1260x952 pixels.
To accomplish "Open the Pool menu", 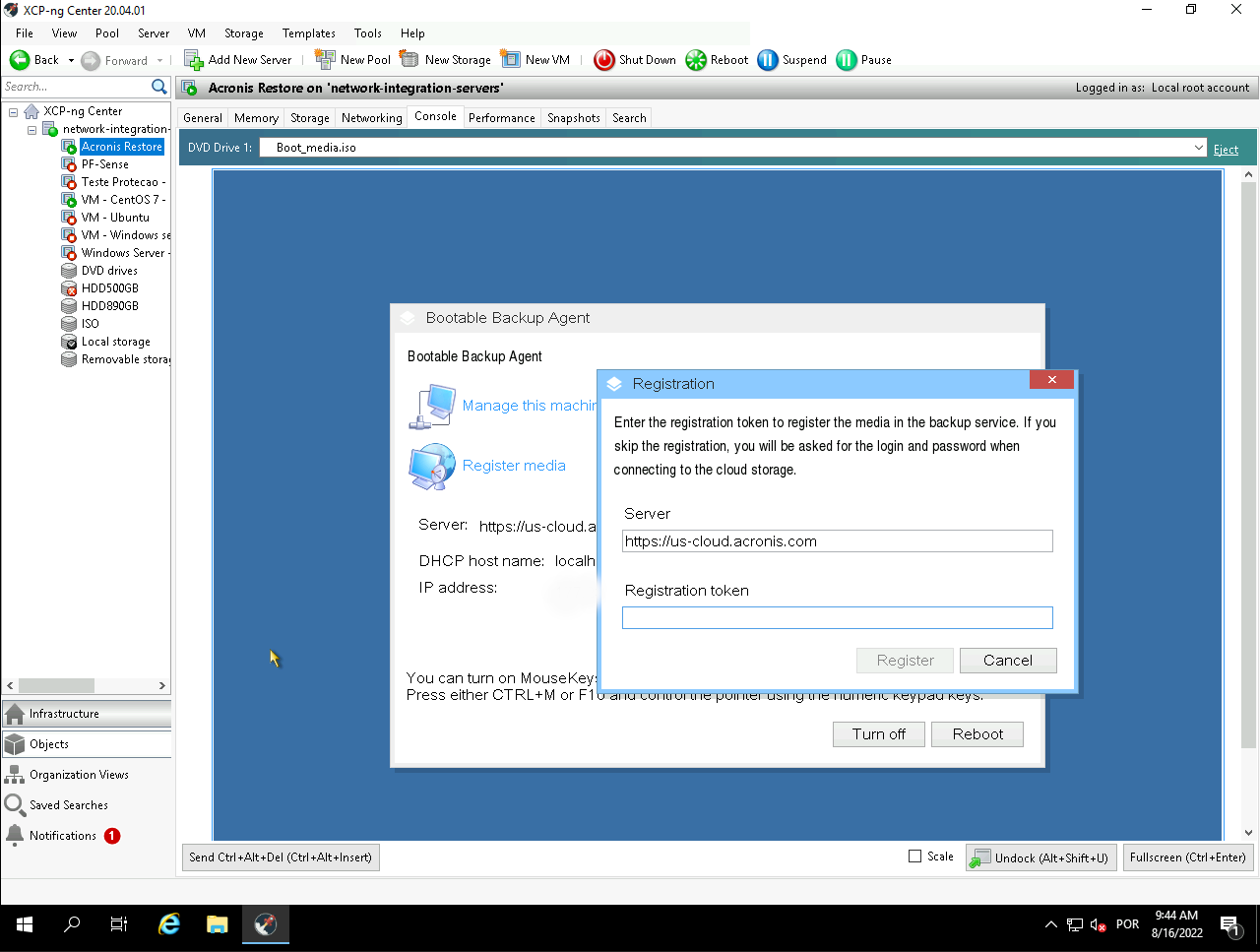I will pos(107,33).
